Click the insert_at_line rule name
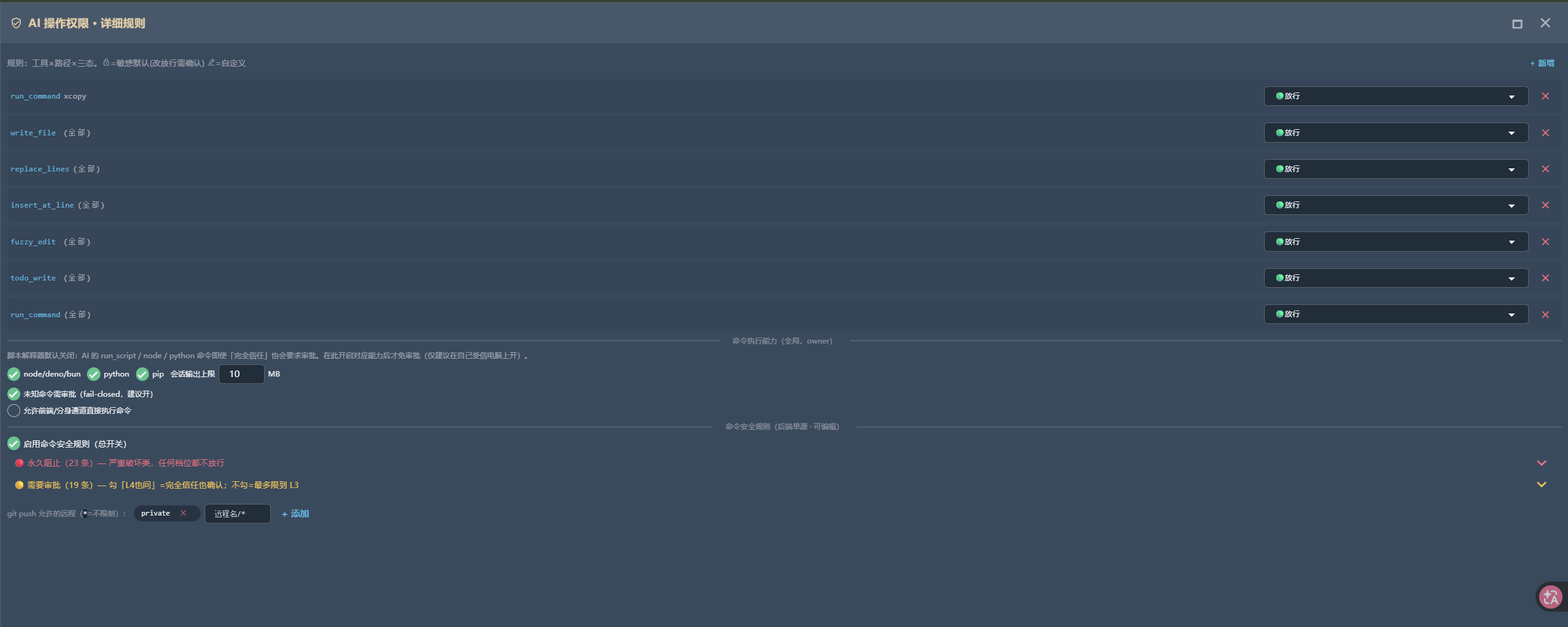The width and height of the screenshot is (1568, 627). point(42,205)
